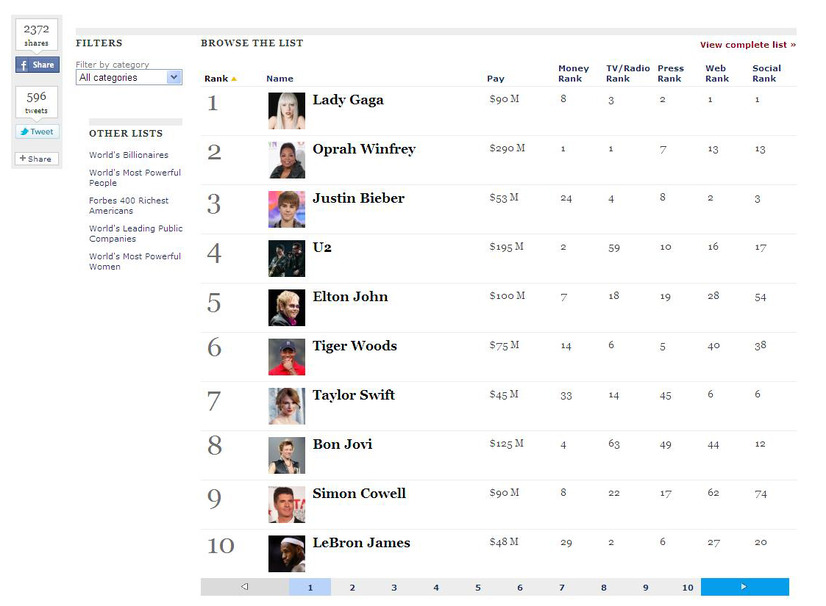Sort by the Pay column header
This screenshot has height=606, width=826.
(x=495, y=79)
